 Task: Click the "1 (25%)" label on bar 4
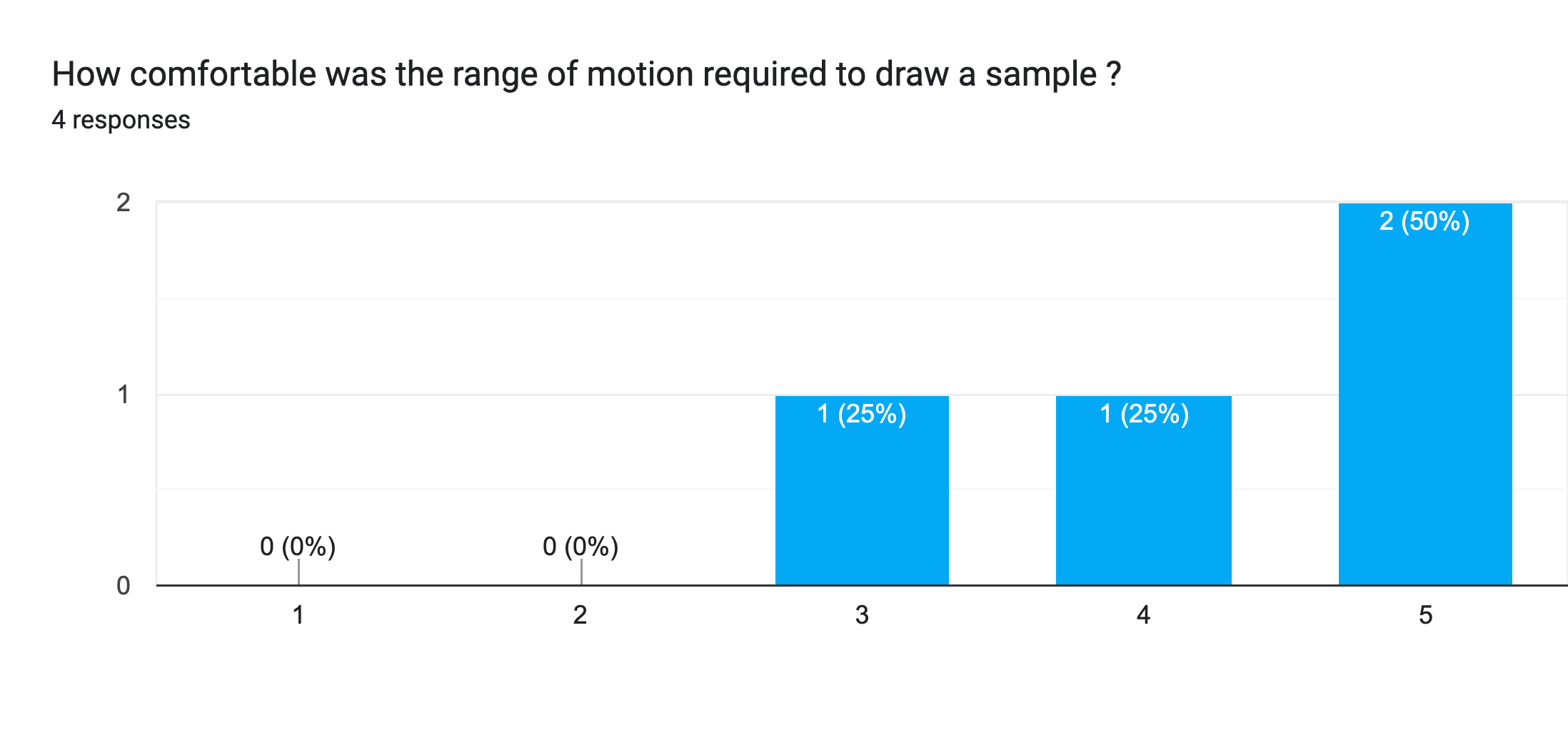1144,414
